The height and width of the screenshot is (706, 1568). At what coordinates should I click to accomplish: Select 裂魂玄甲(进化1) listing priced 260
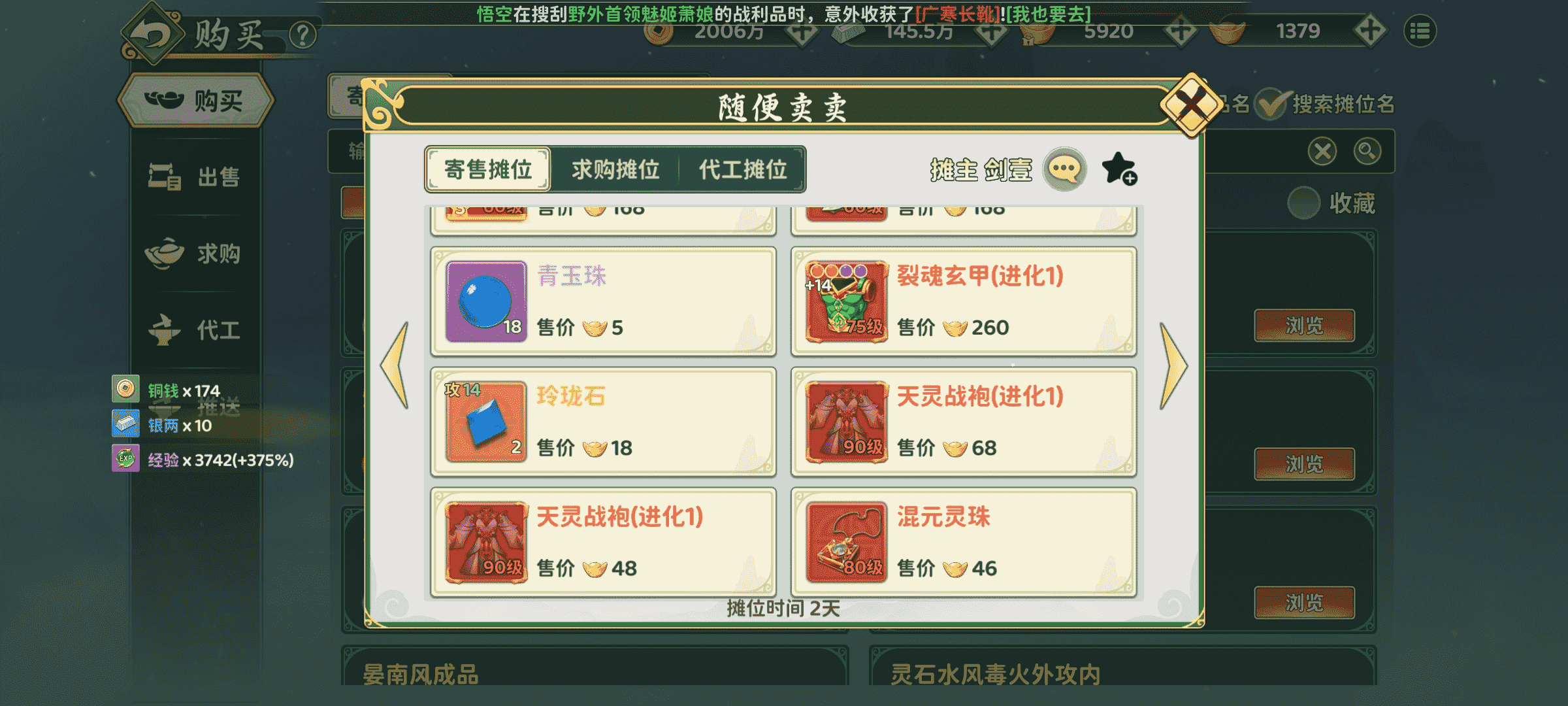click(x=964, y=301)
